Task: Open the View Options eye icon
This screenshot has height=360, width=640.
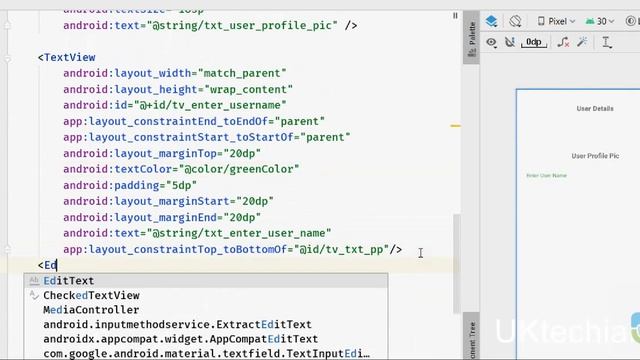Action: 491,42
